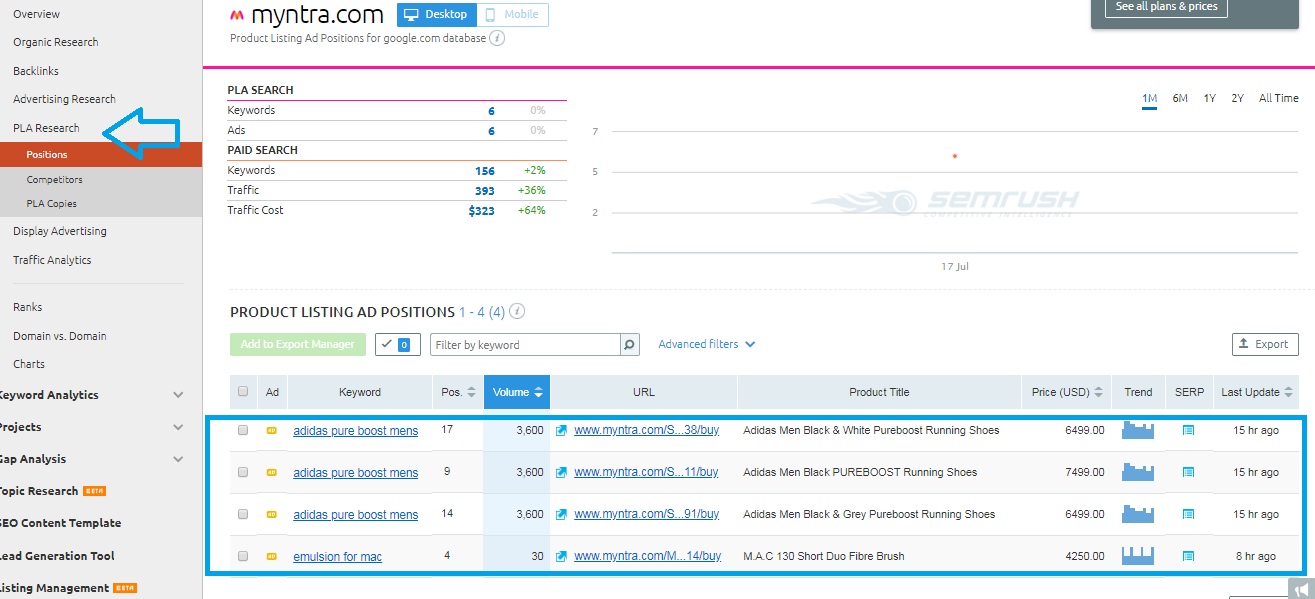The height and width of the screenshot is (599, 1315).
Task: Select the checkbox for the Black & Grey Pureboost row
Action: coord(243,515)
